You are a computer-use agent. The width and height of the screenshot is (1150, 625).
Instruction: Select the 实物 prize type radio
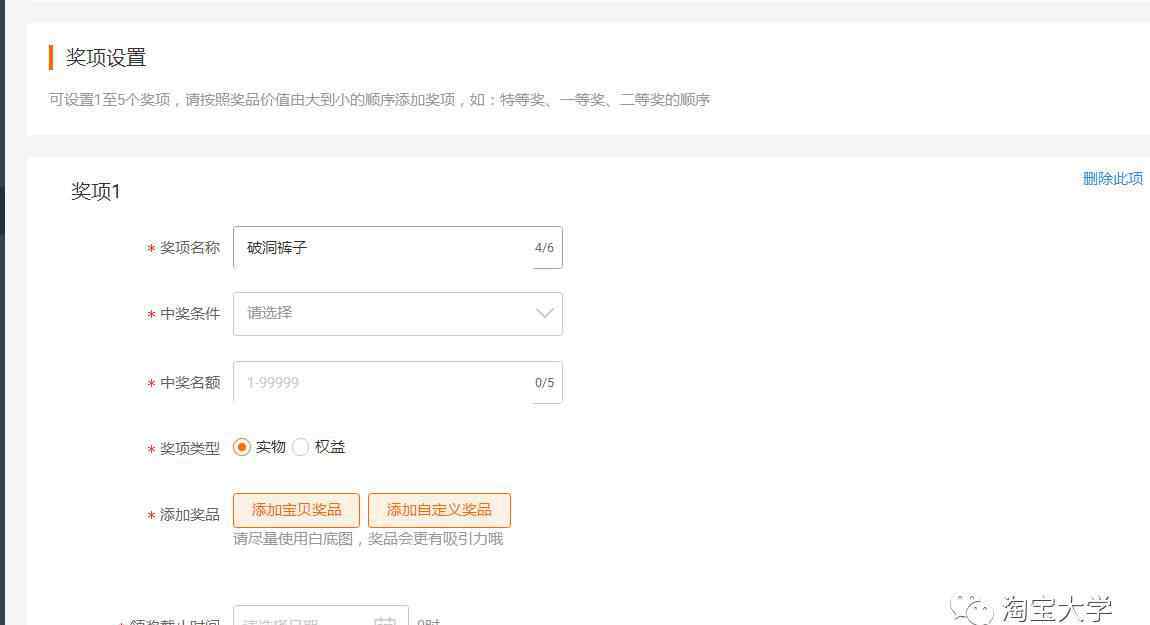(x=242, y=447)
